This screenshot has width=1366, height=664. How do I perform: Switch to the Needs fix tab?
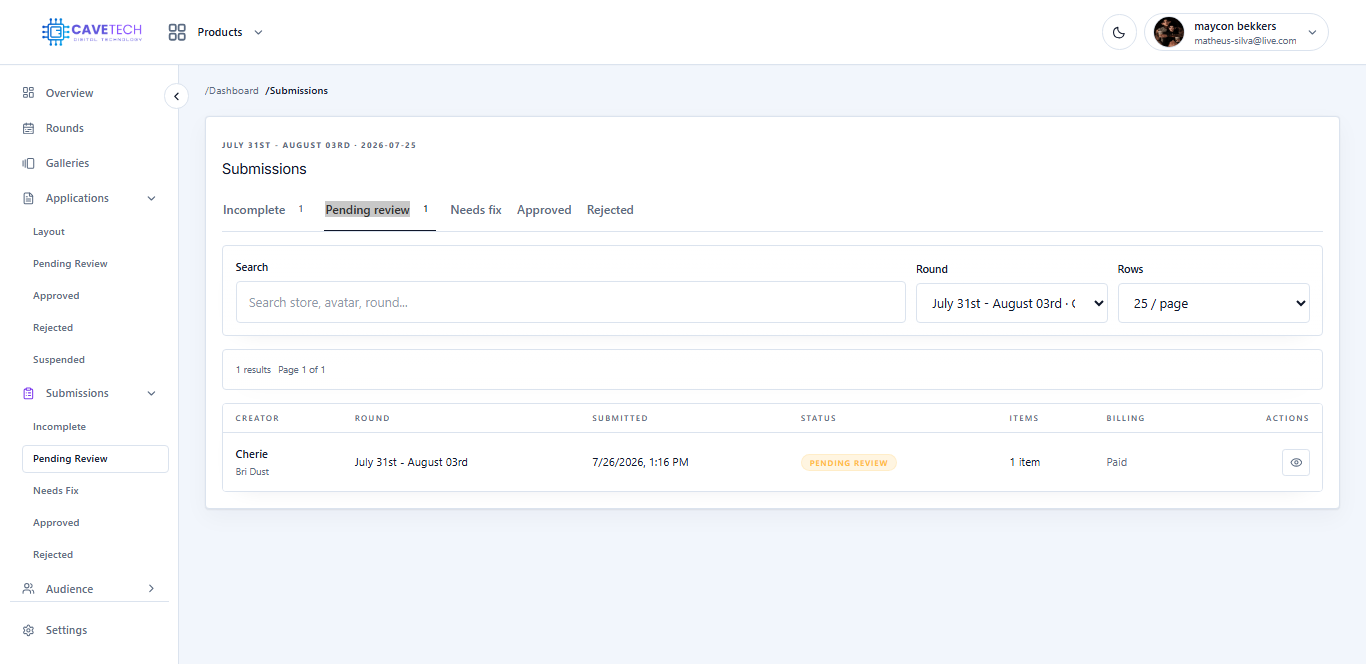click(476, 210)
